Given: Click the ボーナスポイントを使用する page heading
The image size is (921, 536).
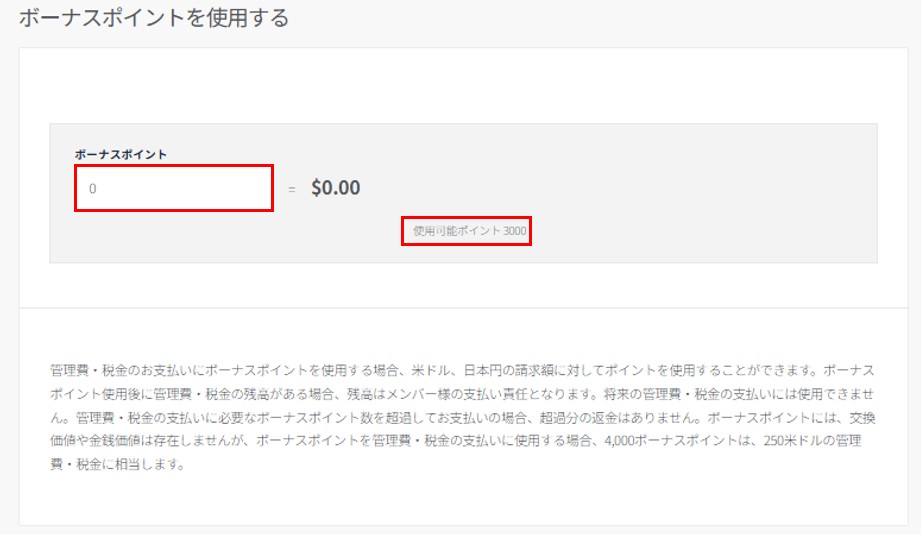Looking at the screenshot, I should [153, 18].
